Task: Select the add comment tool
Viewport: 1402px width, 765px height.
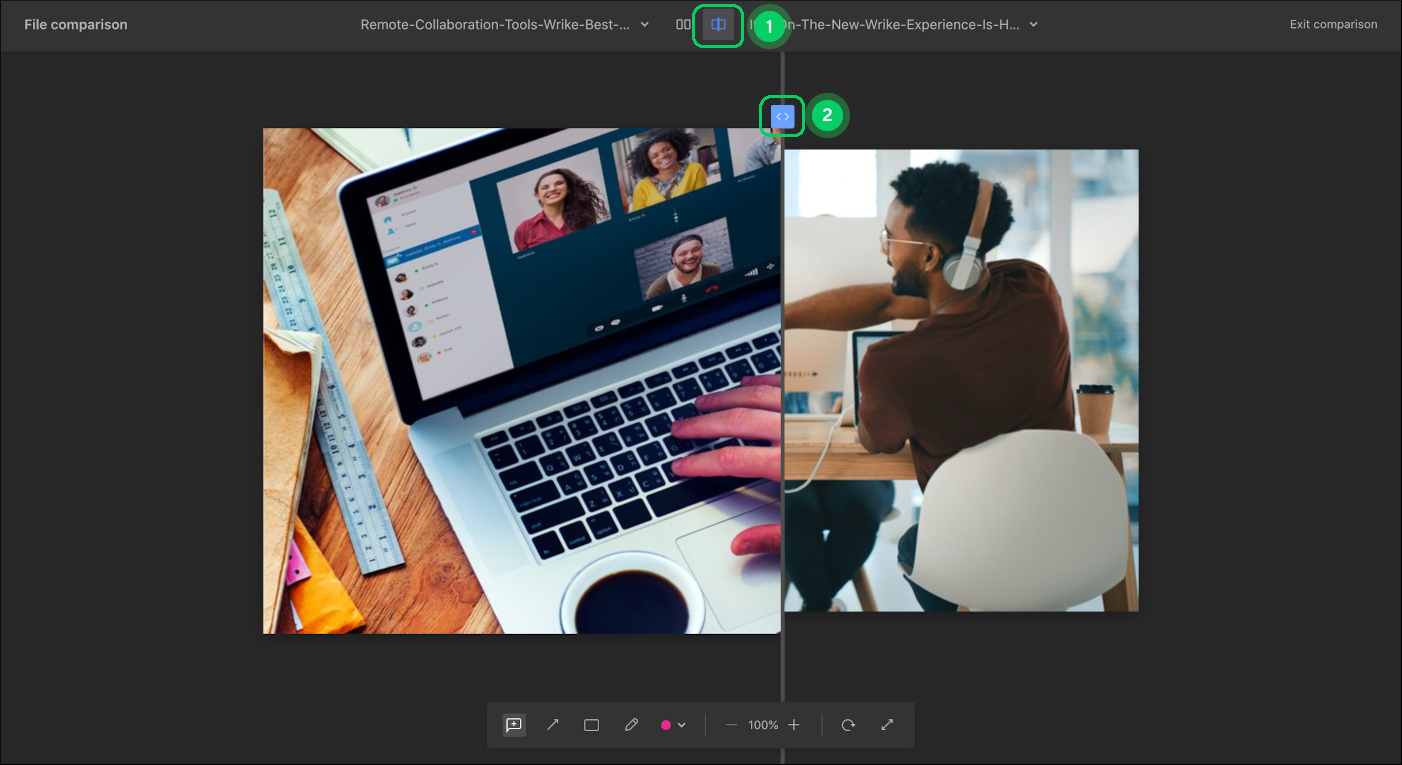Action: pyautogui.click(x=514, y=725)
